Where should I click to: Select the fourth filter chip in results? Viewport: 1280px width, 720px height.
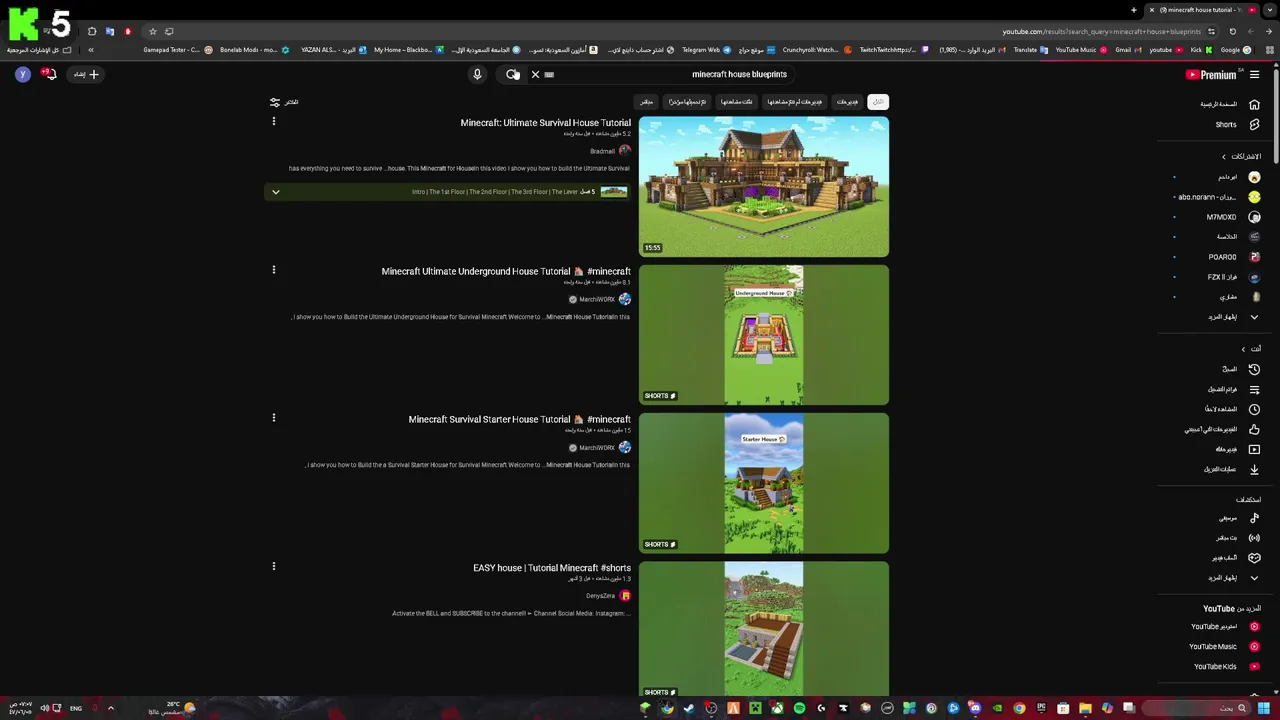pos(736,102)
